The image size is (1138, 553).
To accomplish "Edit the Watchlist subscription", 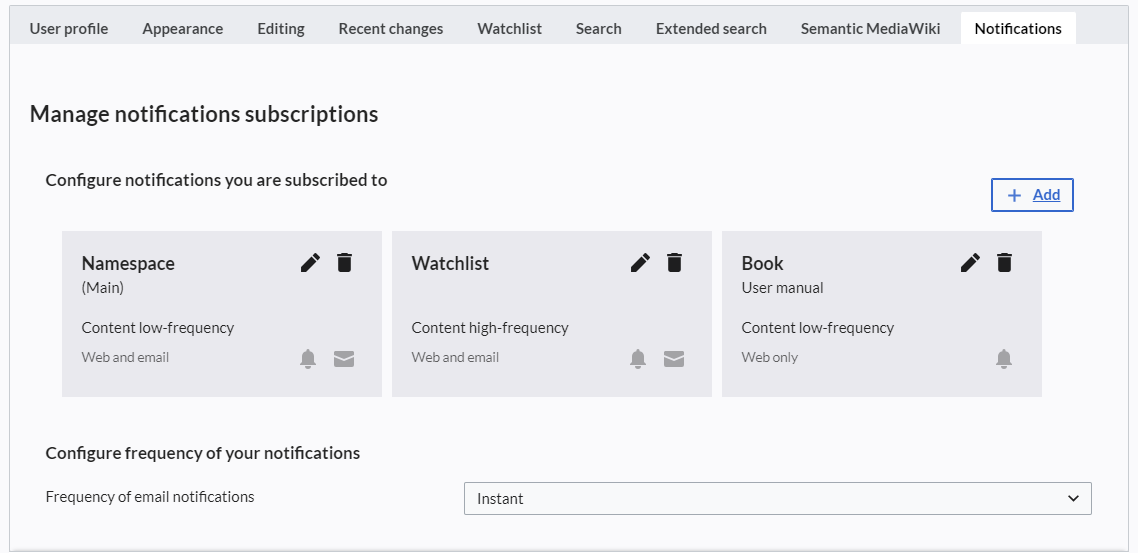I will click(x=641, y=262).
